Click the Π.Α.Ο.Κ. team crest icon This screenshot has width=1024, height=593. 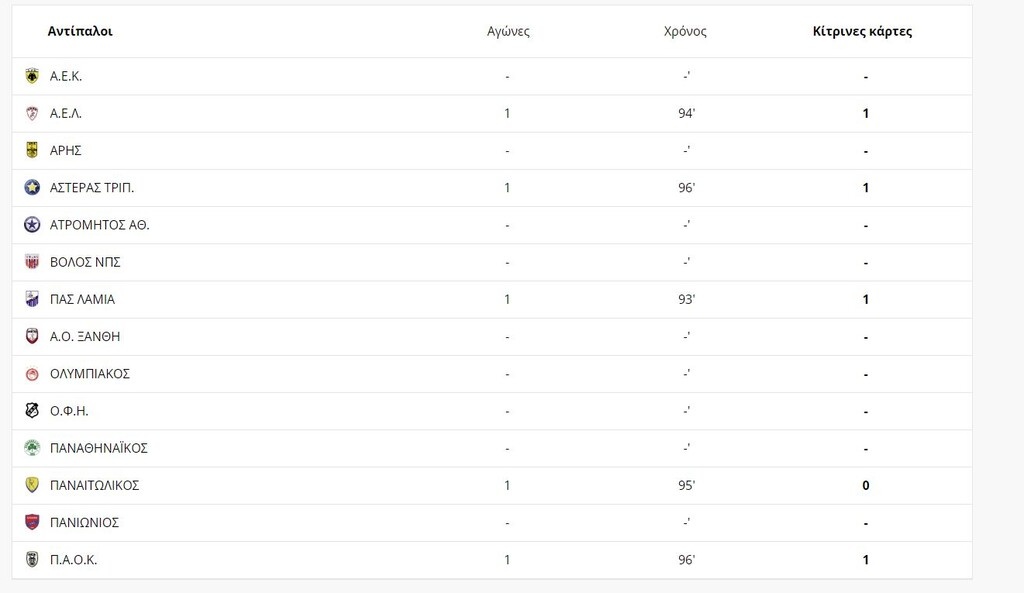coord(32,560)
